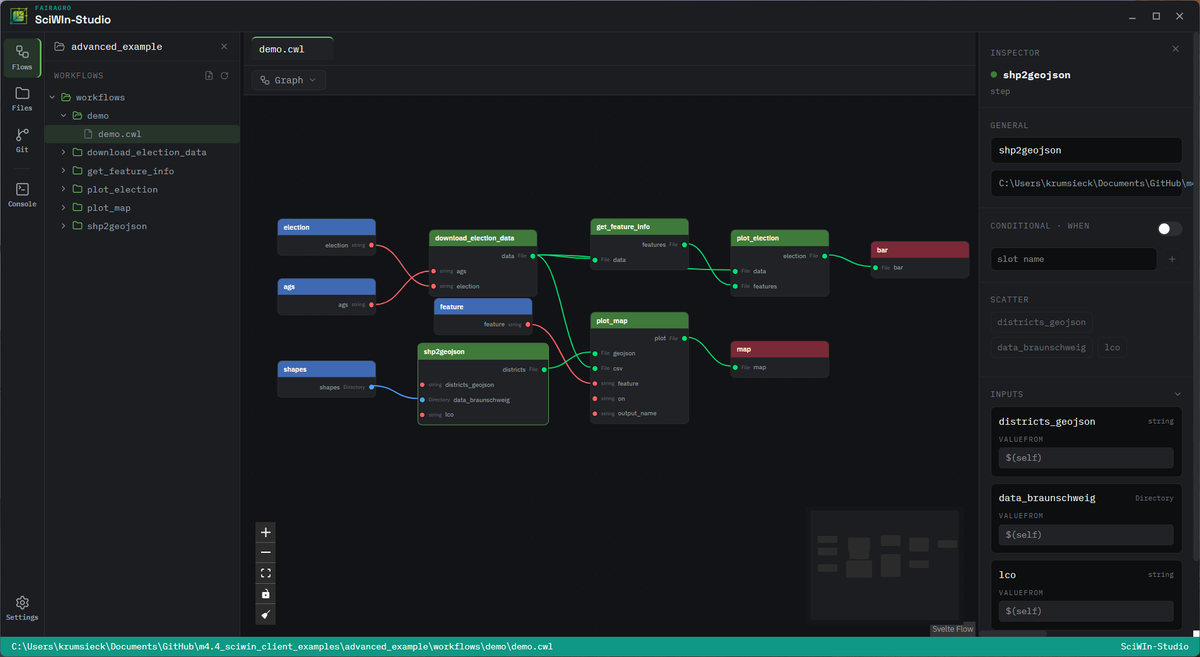Expand the plot_map folder

pyautogui.click(x=64, y=208)
